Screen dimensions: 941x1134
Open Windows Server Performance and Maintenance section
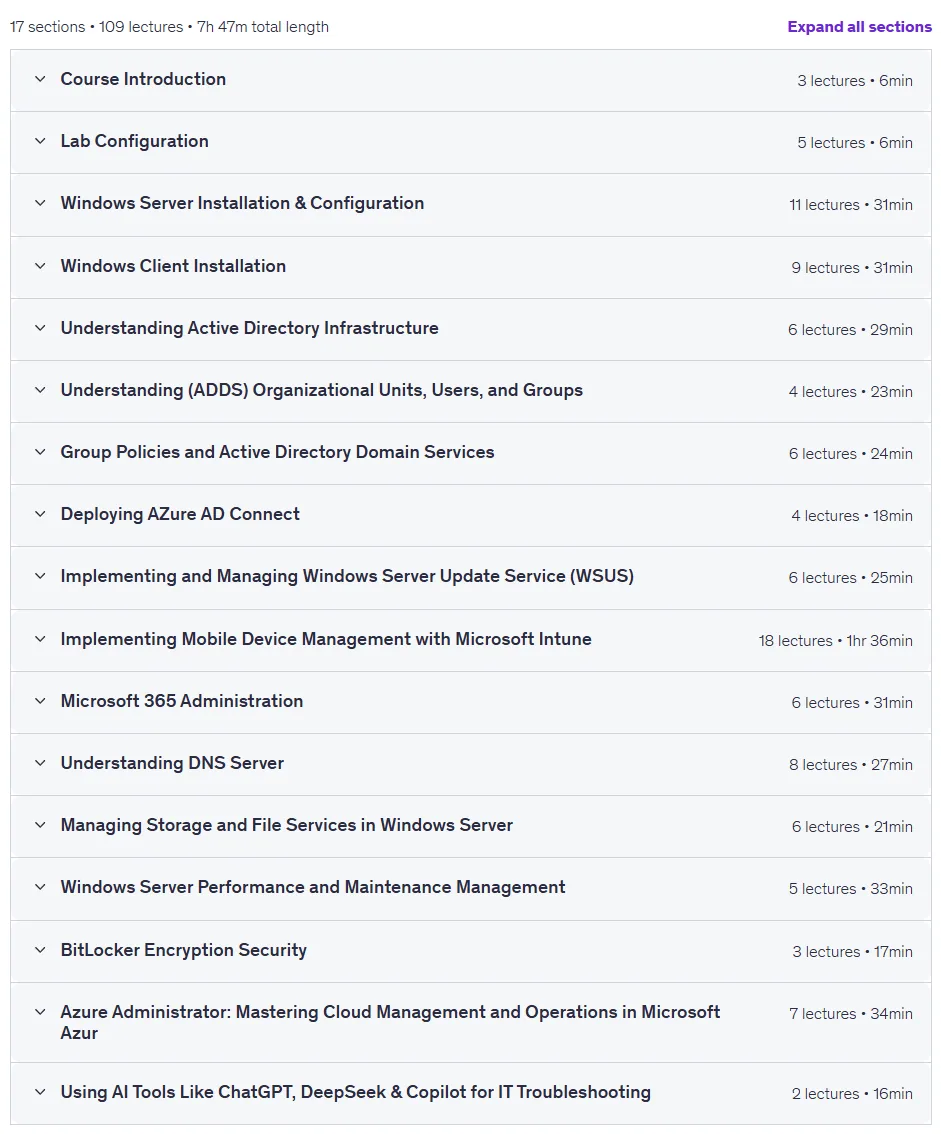tap(471, 889)
